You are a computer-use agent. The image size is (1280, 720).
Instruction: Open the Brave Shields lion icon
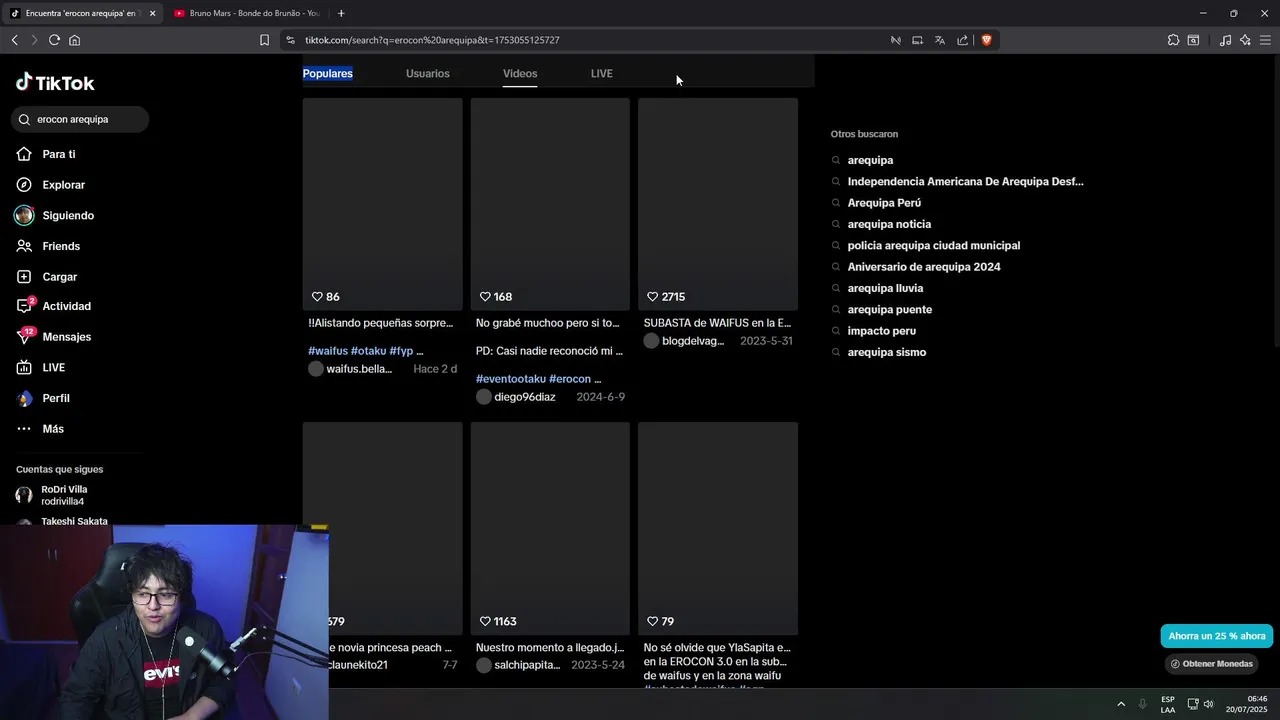(986, 40)
